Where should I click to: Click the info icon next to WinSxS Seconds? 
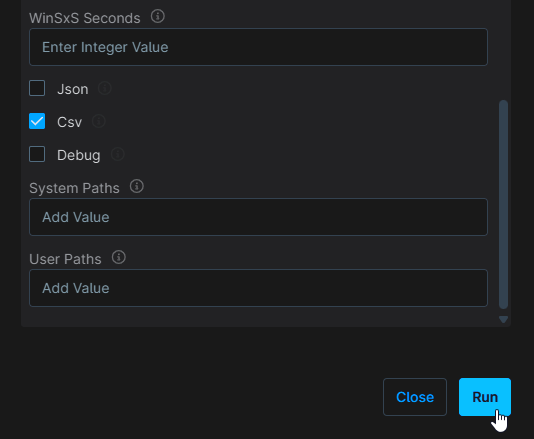pos(158,16)
